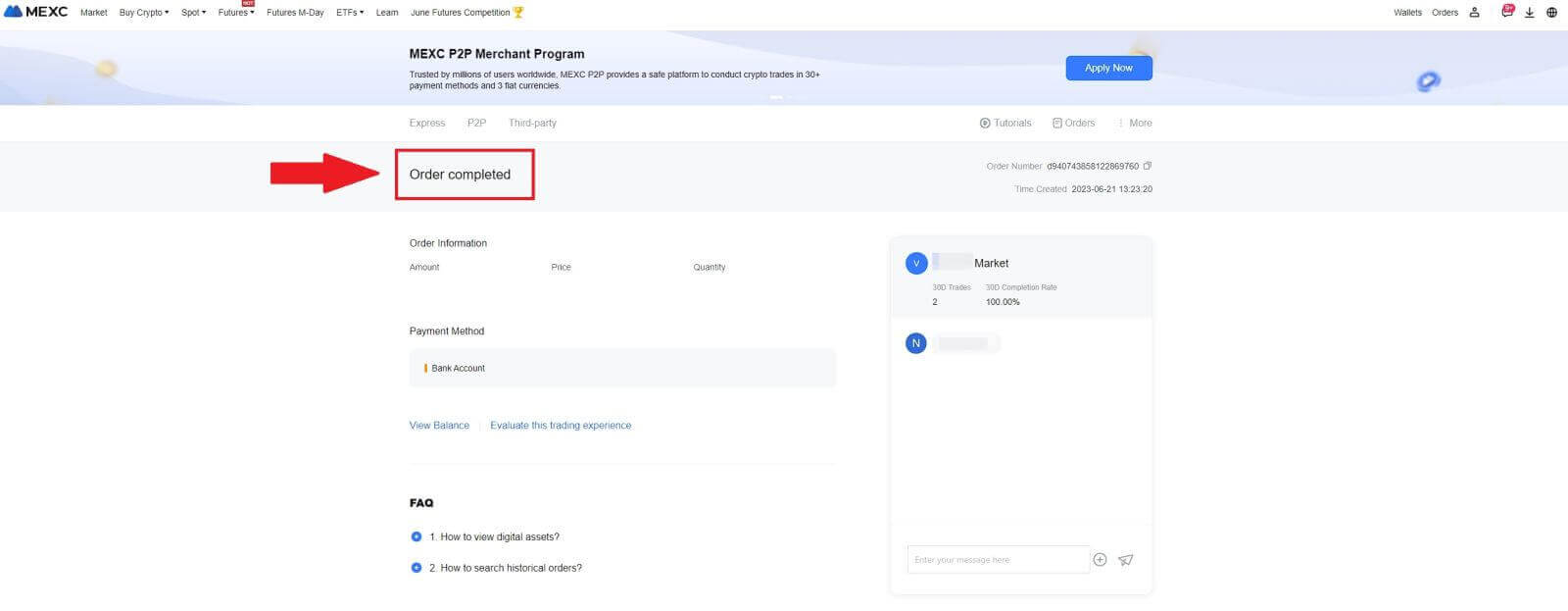Click Evaluate this trading experience
Screen dimensions: 1568x611
[561, 426]
